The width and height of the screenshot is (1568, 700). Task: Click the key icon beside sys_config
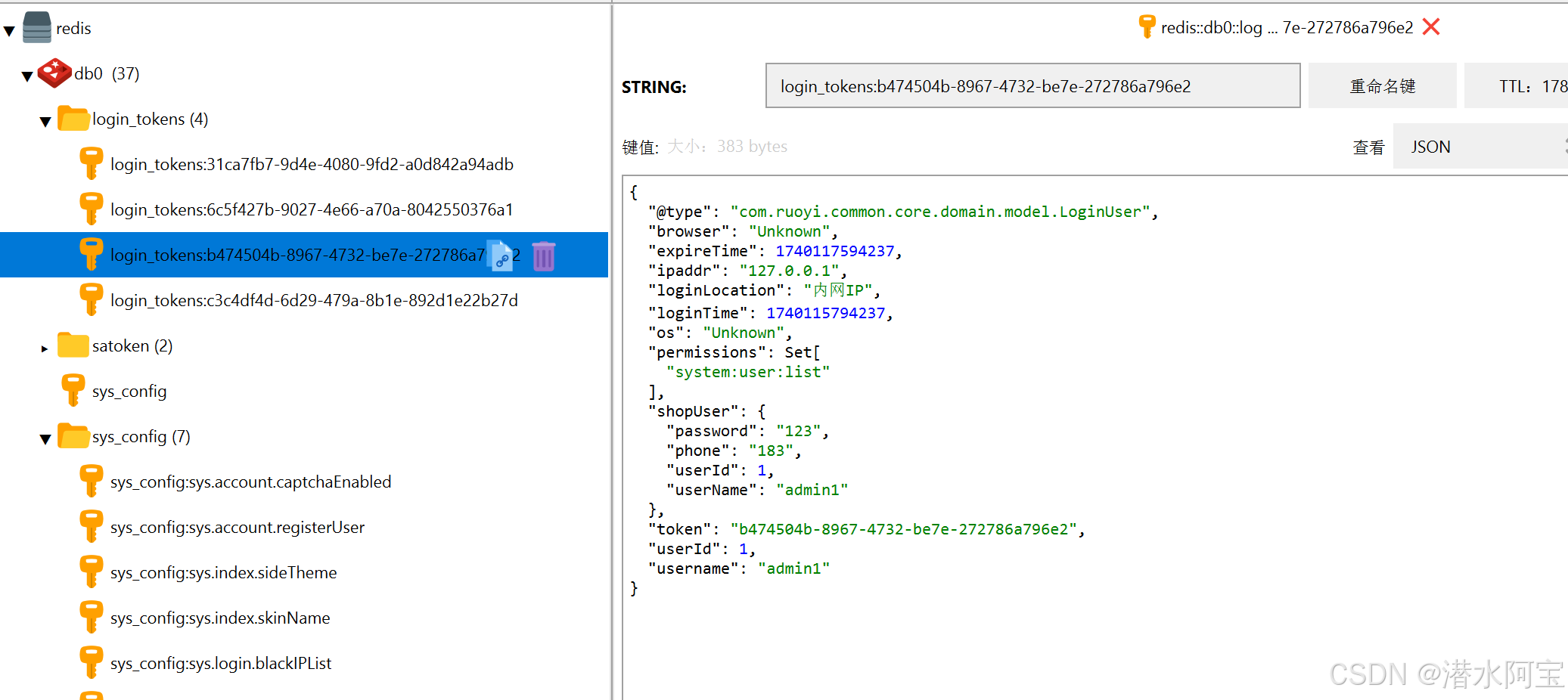73,390
